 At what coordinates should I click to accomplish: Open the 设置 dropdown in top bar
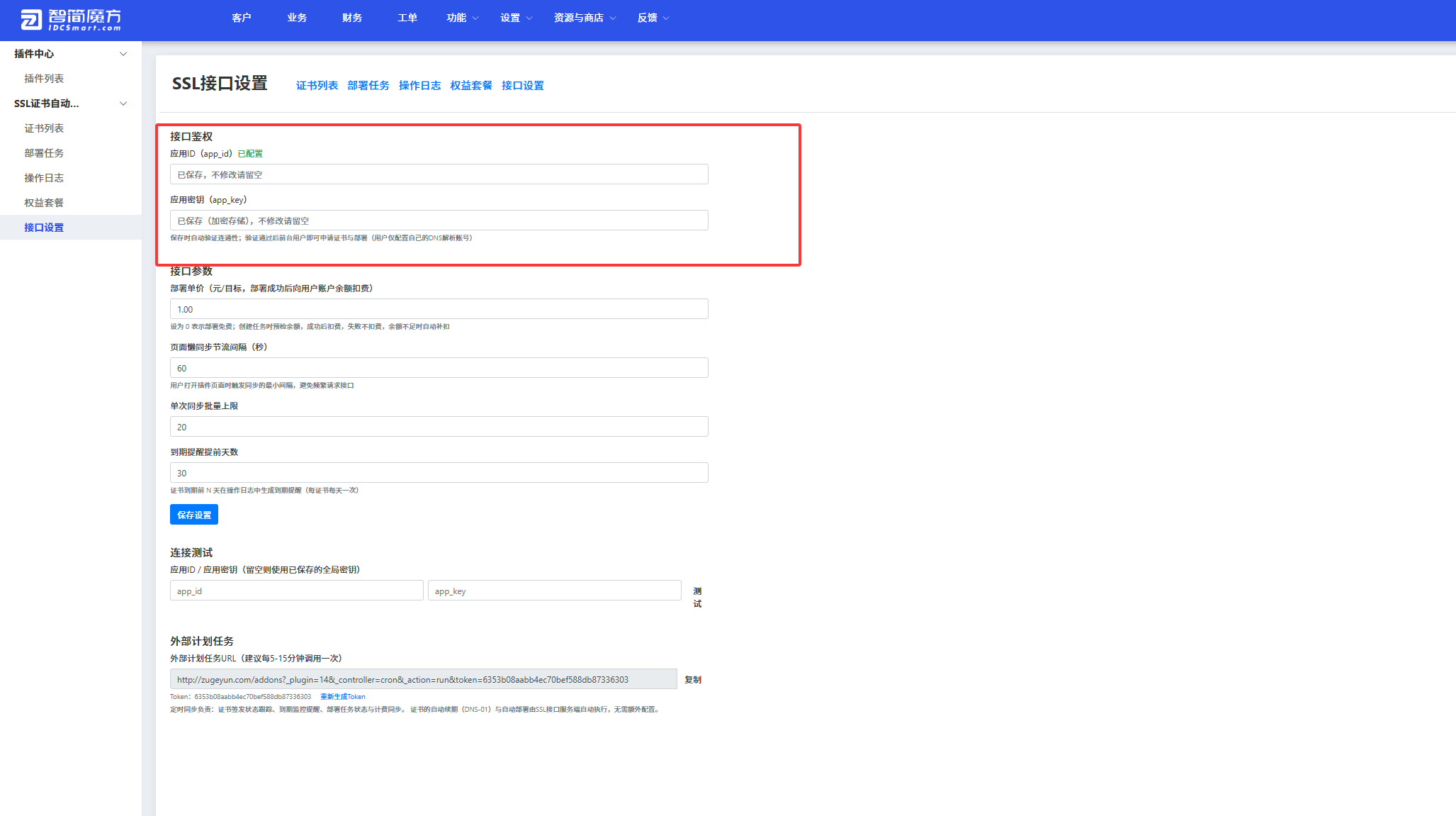(x=517, y=18)
